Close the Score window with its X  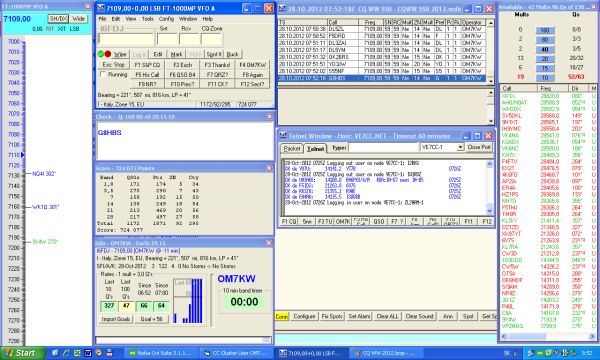coord(269,168)
